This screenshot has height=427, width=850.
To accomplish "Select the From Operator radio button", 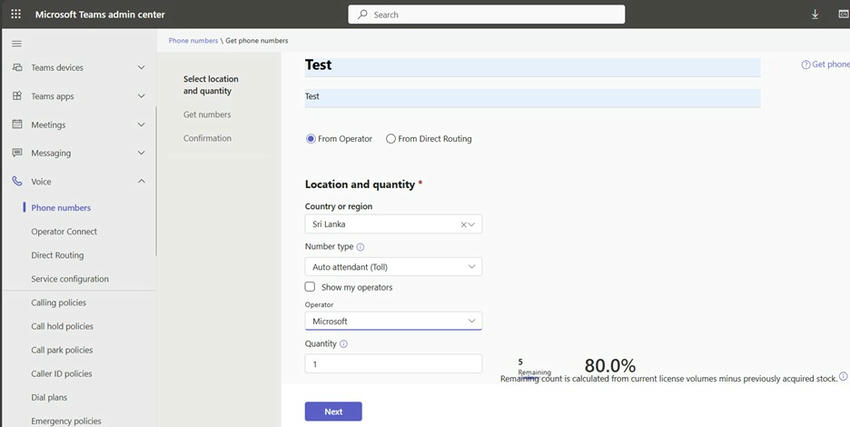I will click(x=311, y=139).
